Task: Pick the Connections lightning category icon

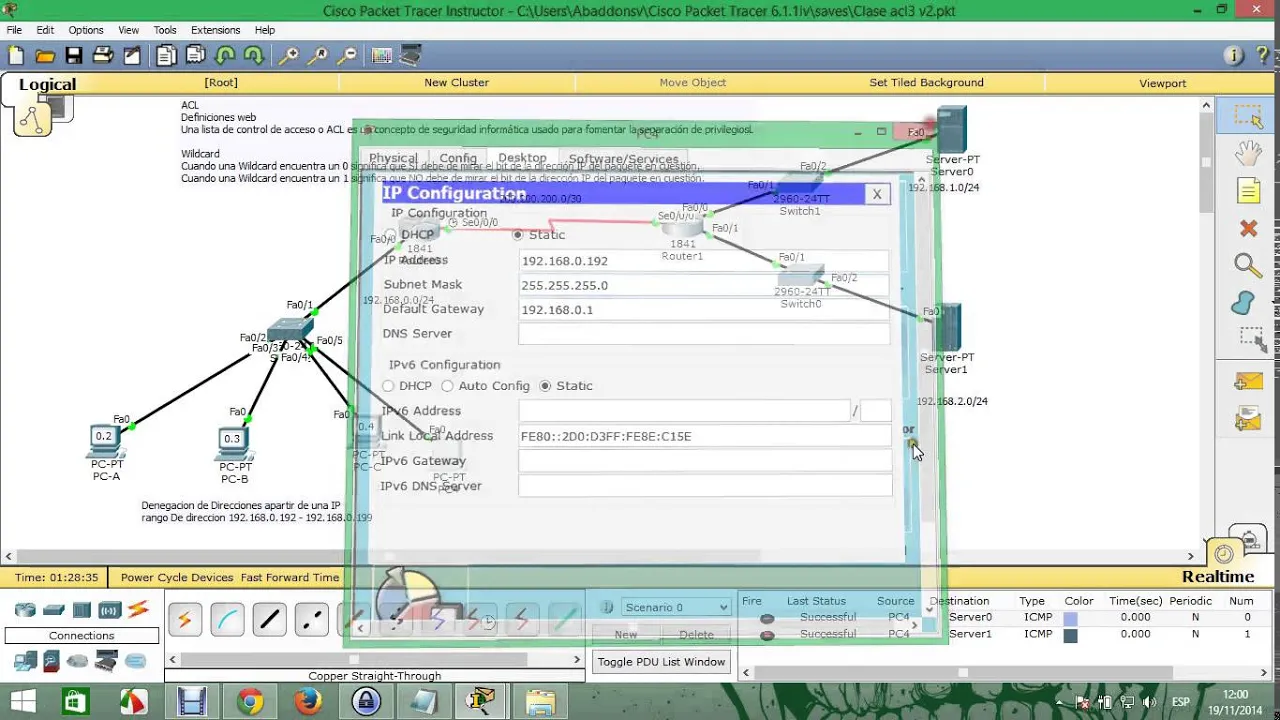Action: click(138, 609)
